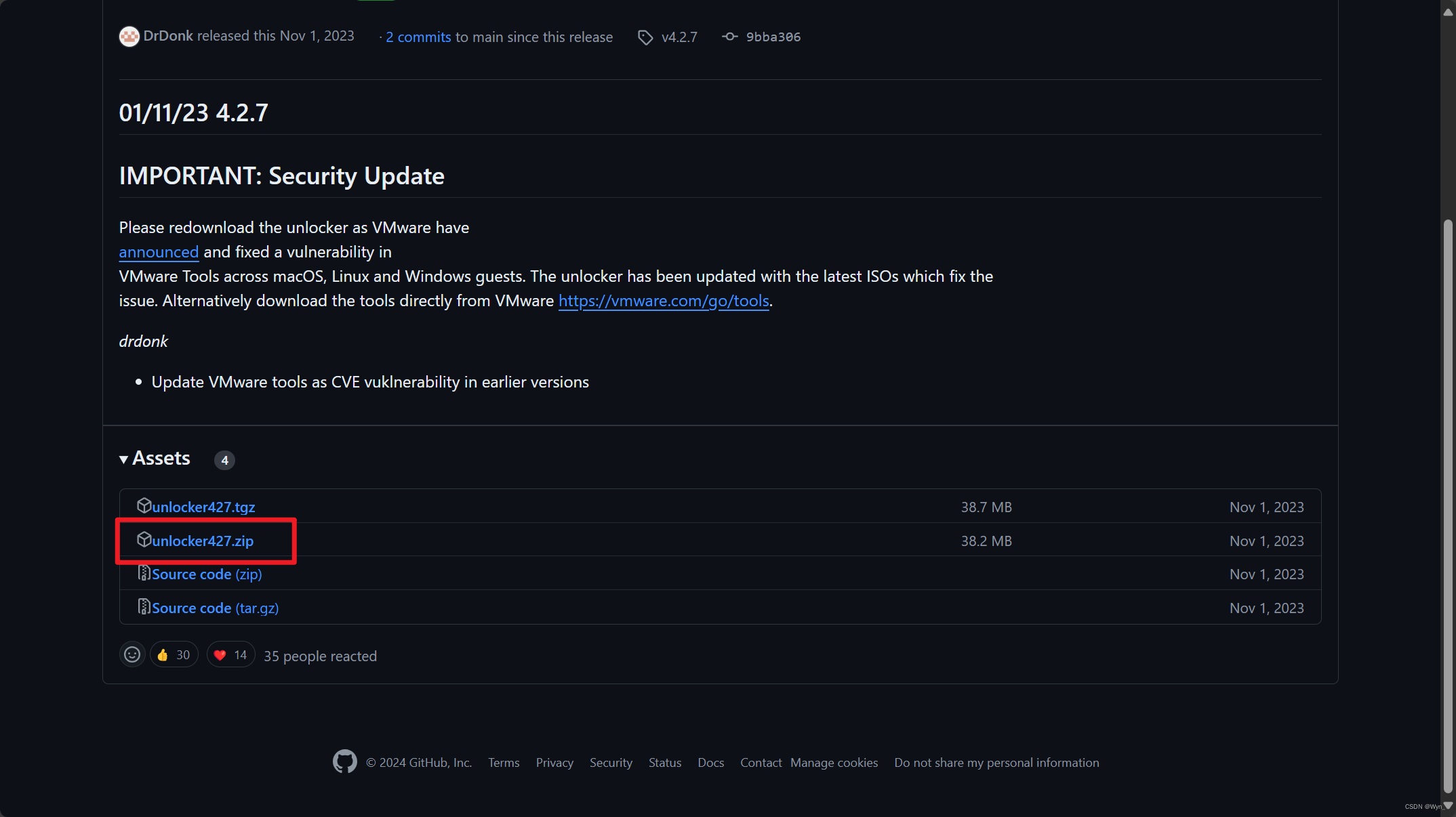Download unlocker427.zip asset

click(x=203, y=541)
